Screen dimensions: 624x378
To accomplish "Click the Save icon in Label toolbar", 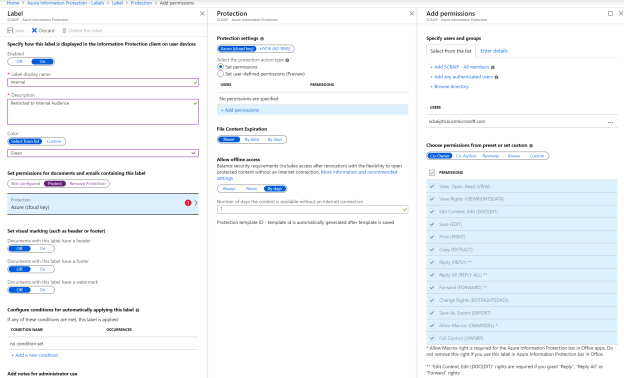I will (10, 30).
